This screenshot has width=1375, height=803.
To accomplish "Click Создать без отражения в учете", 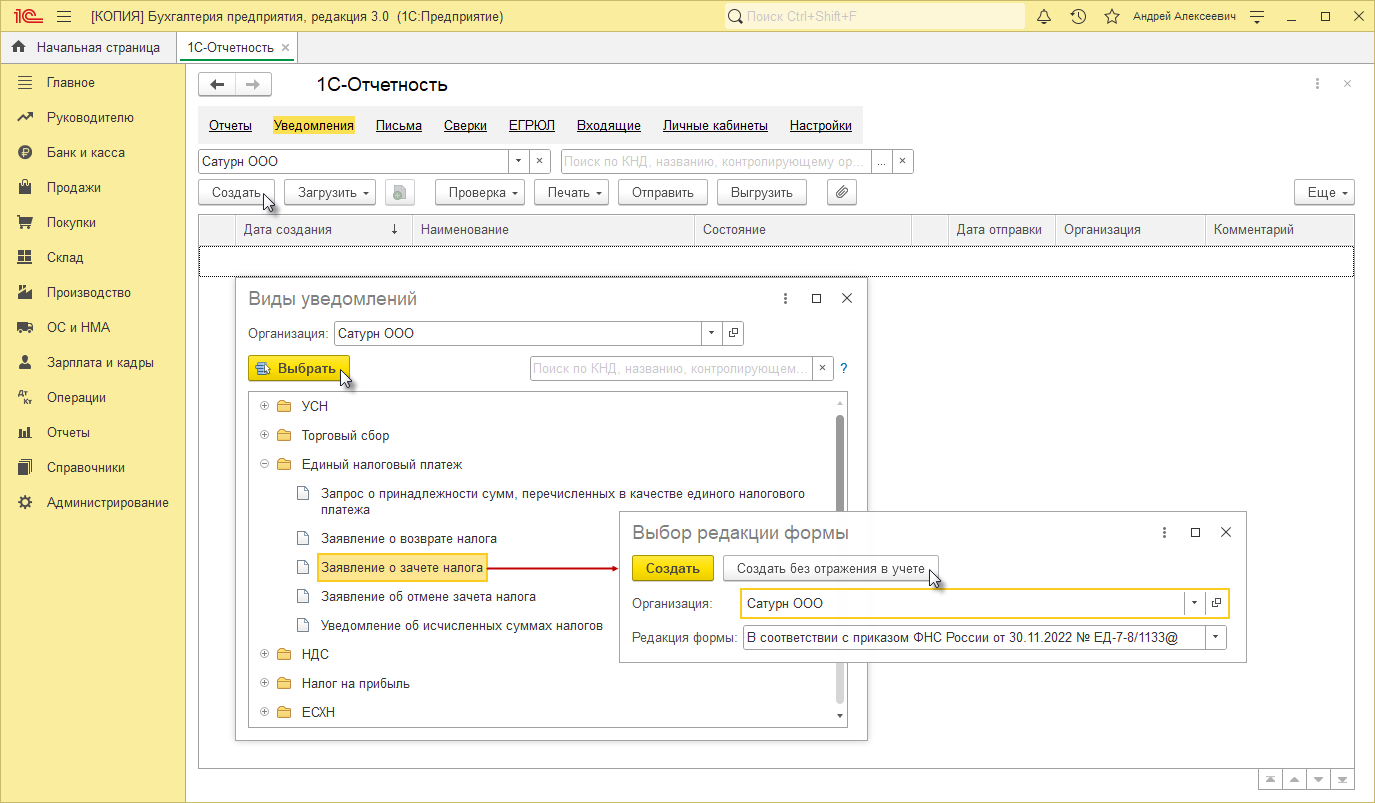I will tap(831, 568).
